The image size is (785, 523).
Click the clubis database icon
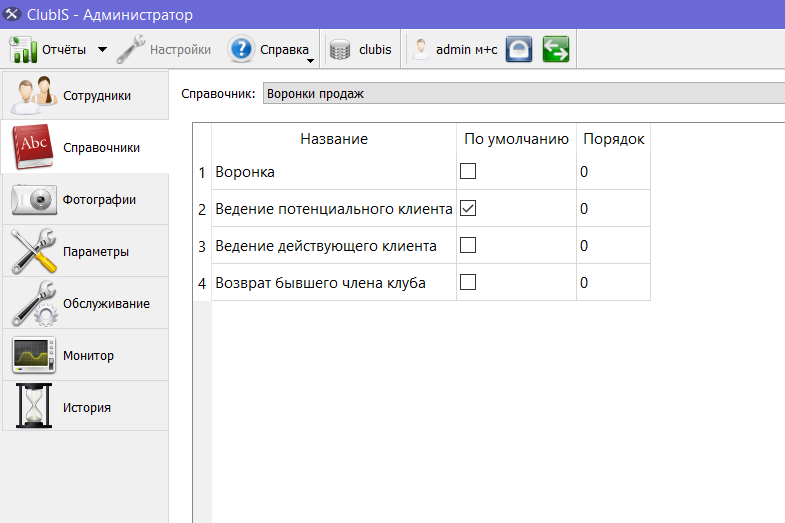pos(340,50)
